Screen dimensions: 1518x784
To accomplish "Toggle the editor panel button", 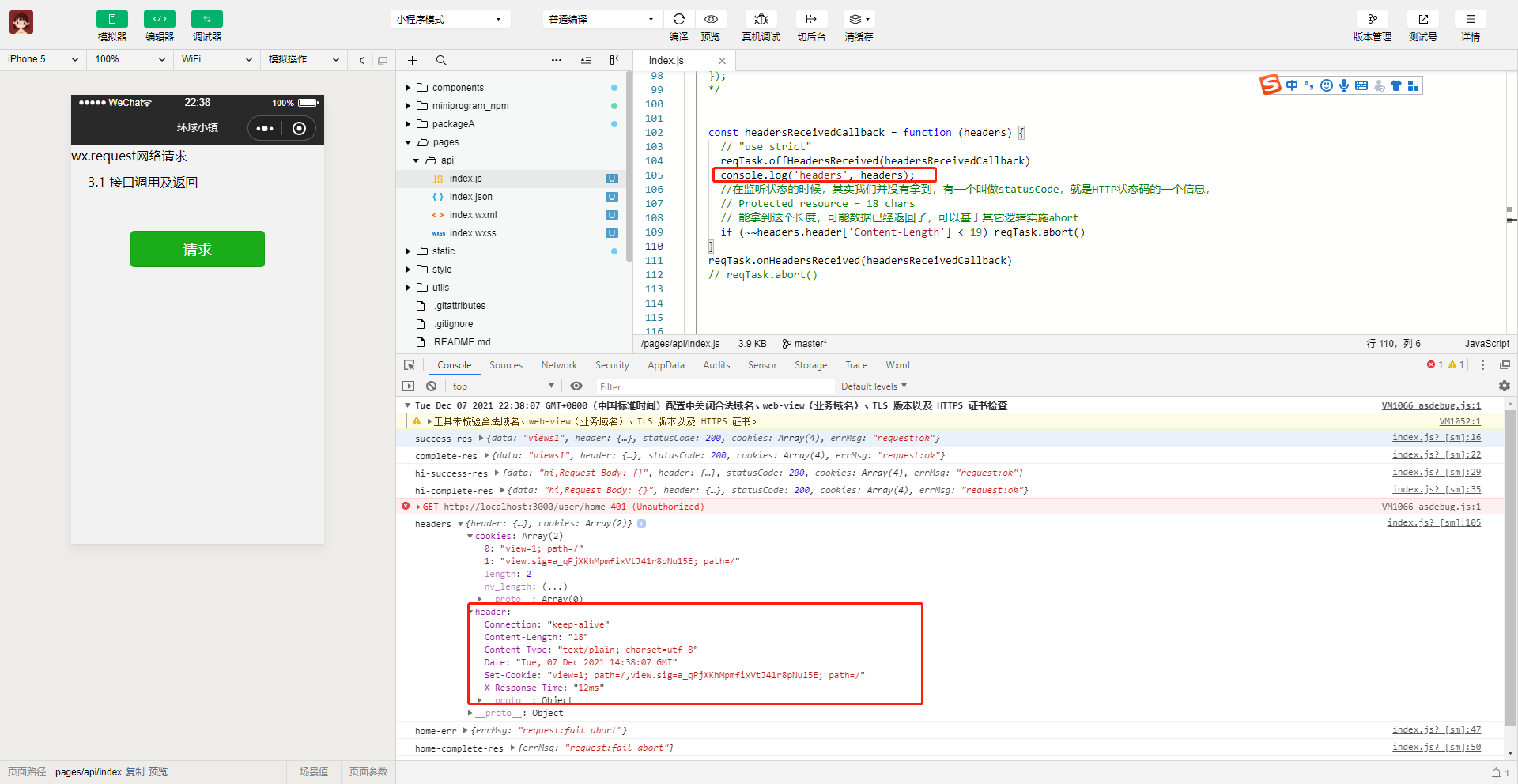I will coord(159,19).
